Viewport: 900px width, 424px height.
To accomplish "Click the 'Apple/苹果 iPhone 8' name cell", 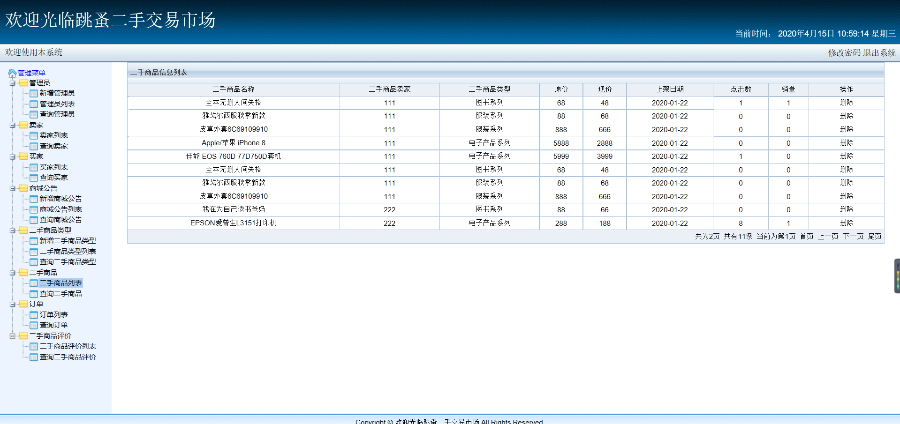I will (x=233, y=142).
